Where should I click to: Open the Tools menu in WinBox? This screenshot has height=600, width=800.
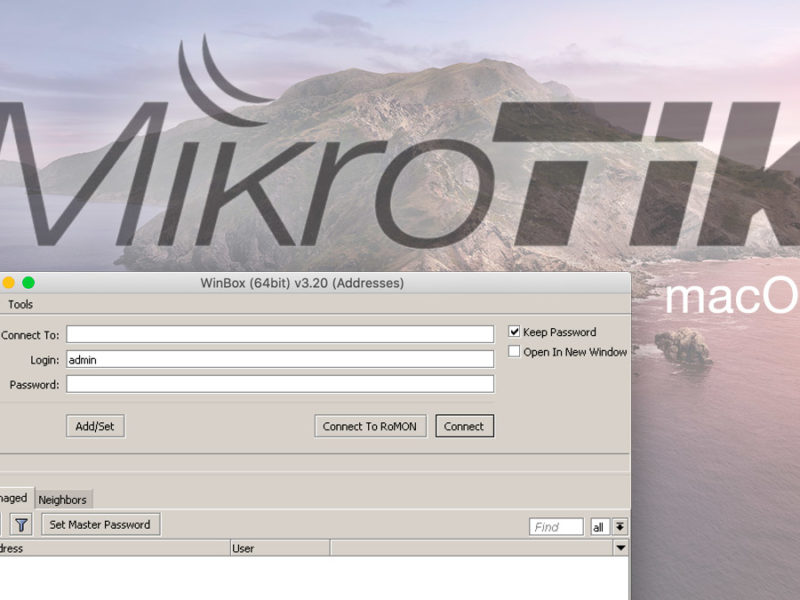[20, 305]
